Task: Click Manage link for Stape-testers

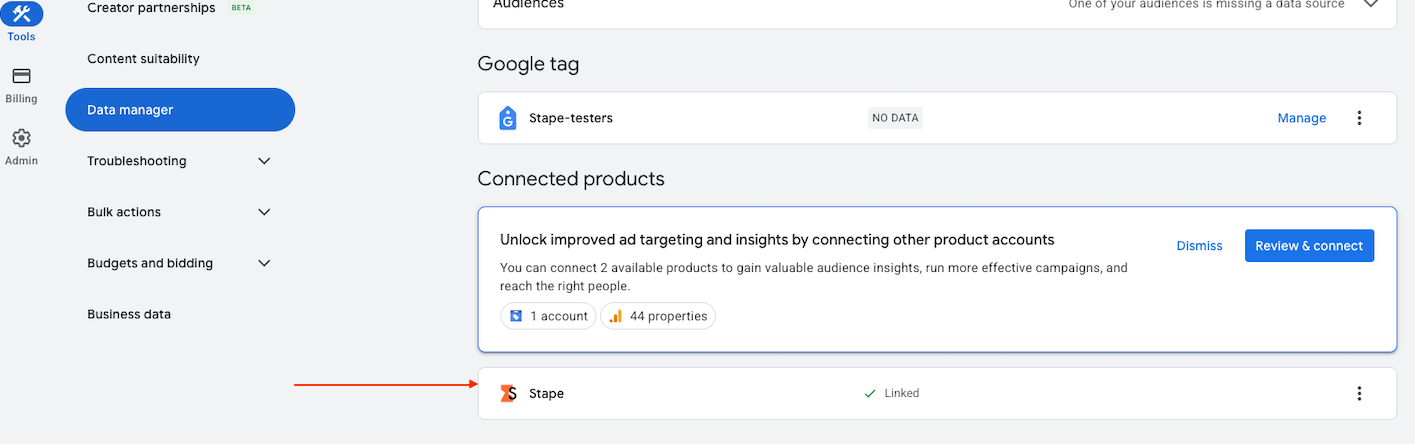Action: tap(1301, 118)
